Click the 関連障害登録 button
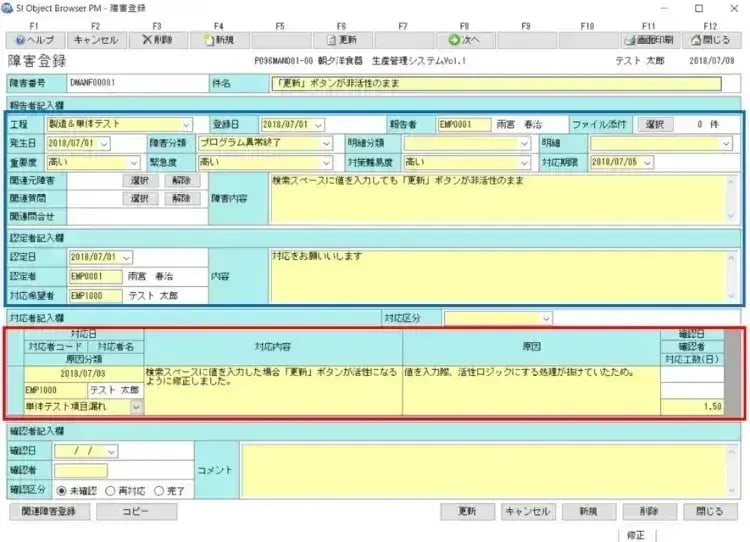Image resolution: width=750 pixels, height=542 pixels. click(49, 511)
